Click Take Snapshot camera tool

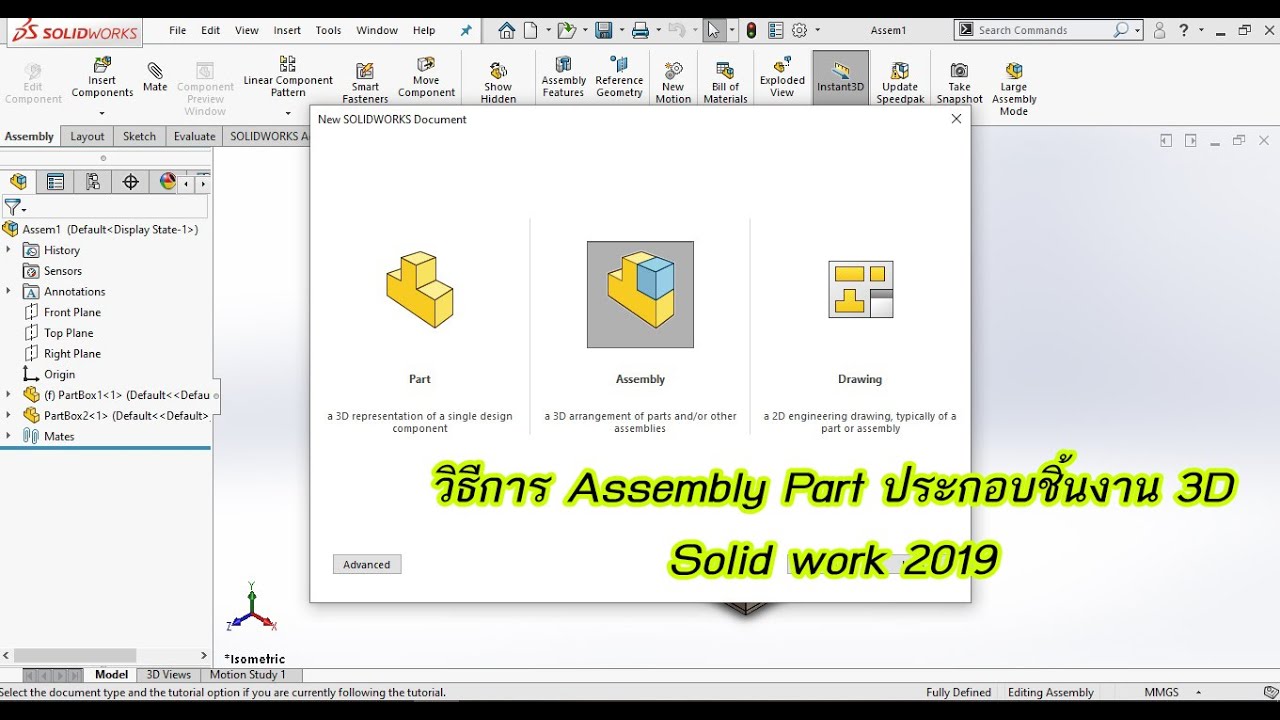[959, 82]
